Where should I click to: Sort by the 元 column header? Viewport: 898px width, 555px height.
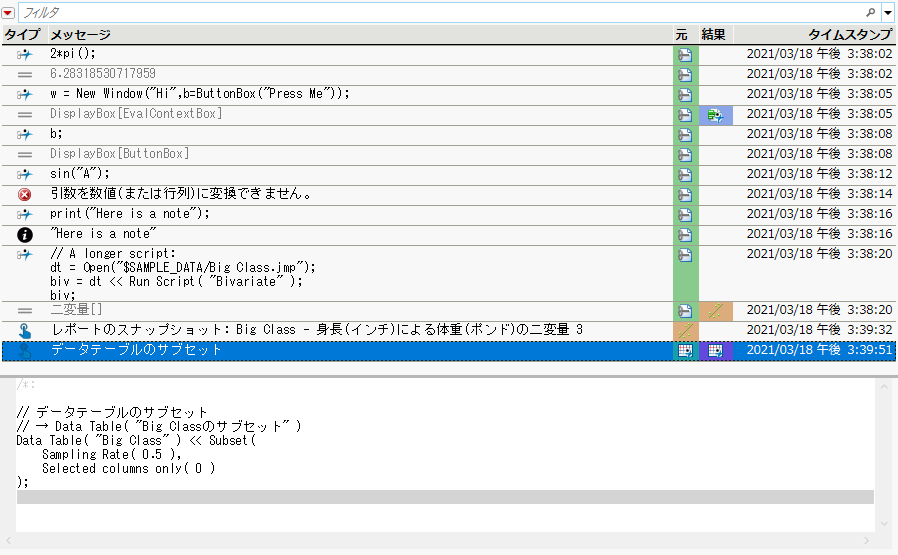click(x=682, y=34)
